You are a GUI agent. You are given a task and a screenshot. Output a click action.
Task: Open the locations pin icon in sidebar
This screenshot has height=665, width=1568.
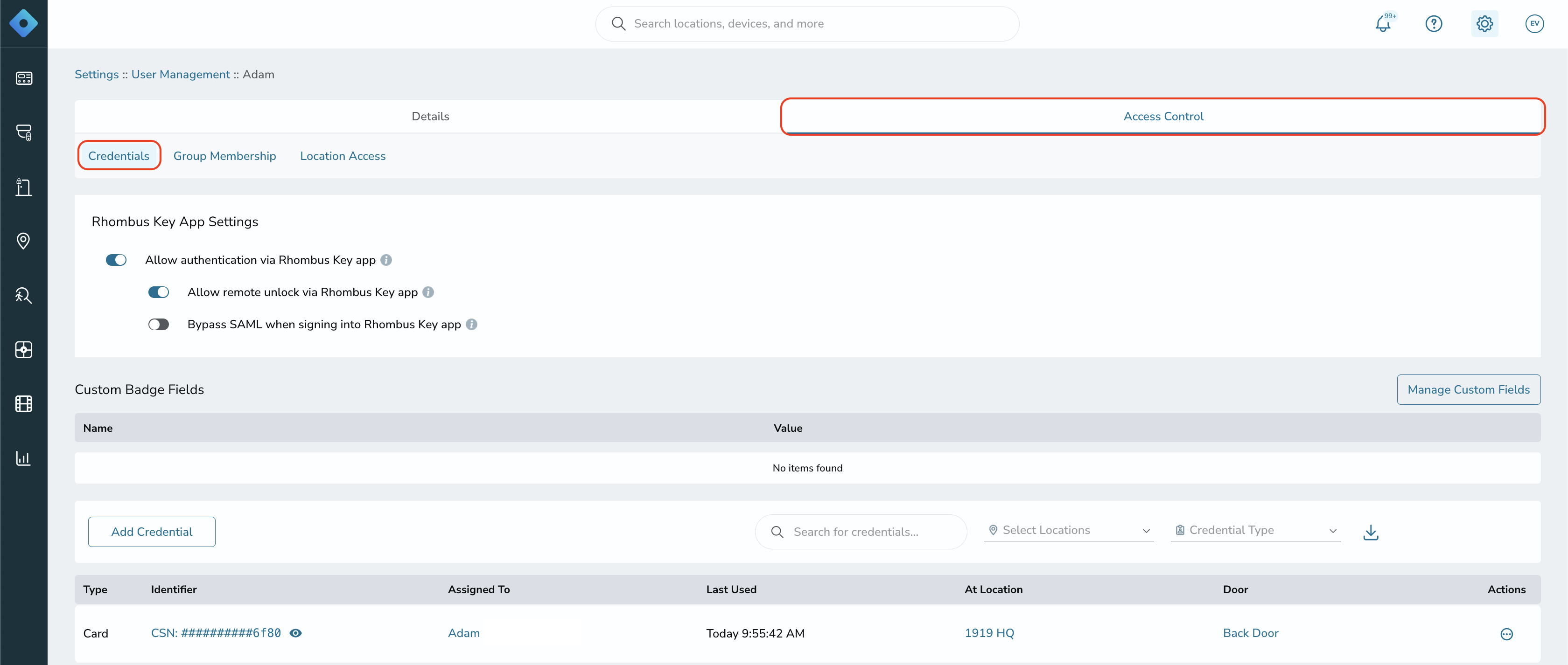(x=24, y=241)
